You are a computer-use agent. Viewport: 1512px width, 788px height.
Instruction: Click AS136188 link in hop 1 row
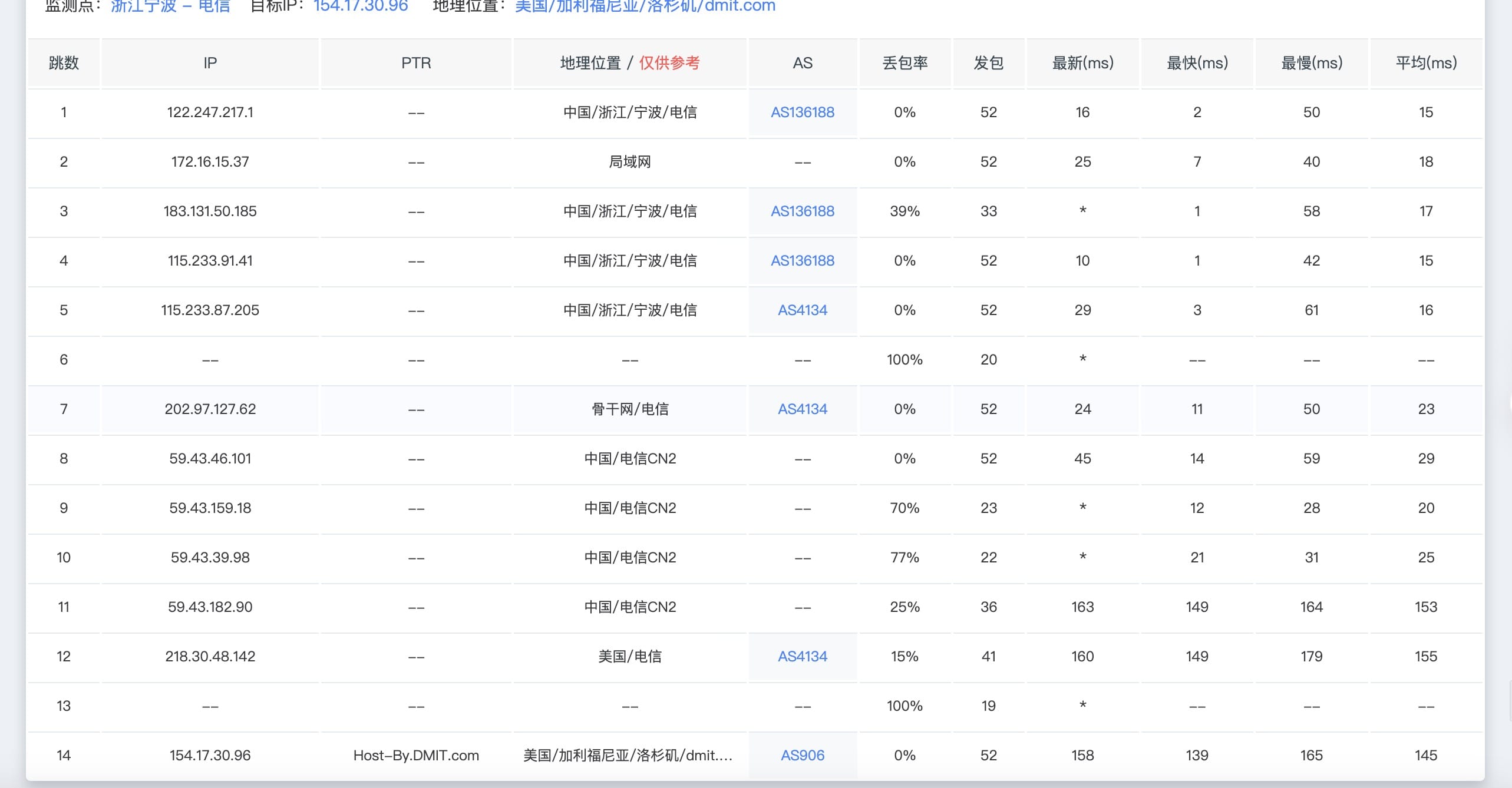[x=802, y=112]
